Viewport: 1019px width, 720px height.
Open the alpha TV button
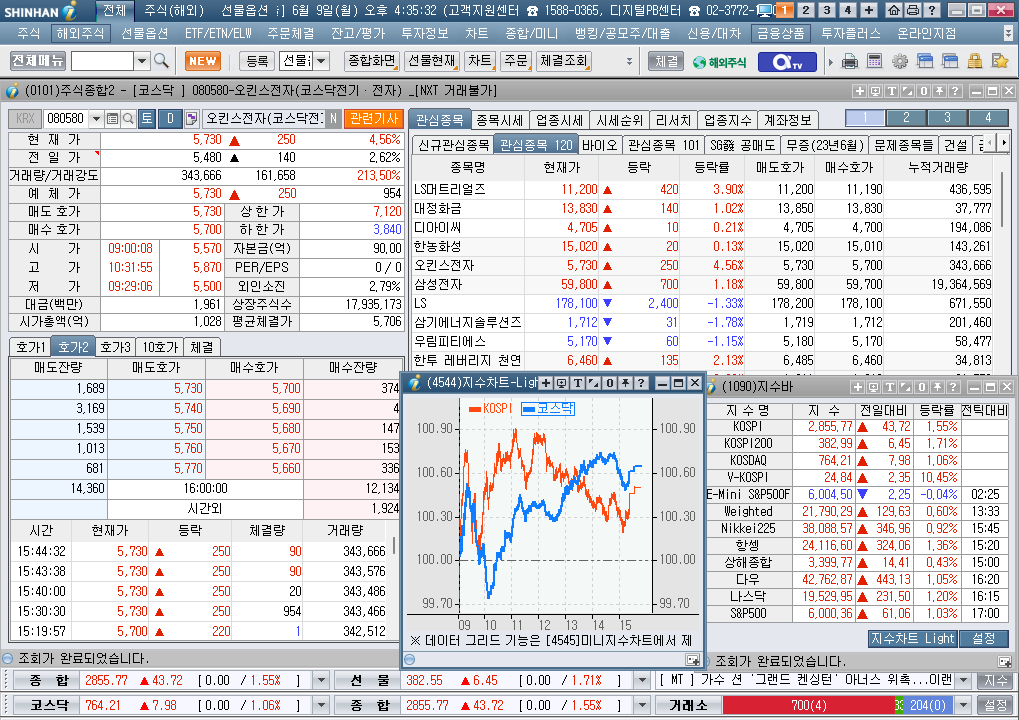tap(788, 62)
